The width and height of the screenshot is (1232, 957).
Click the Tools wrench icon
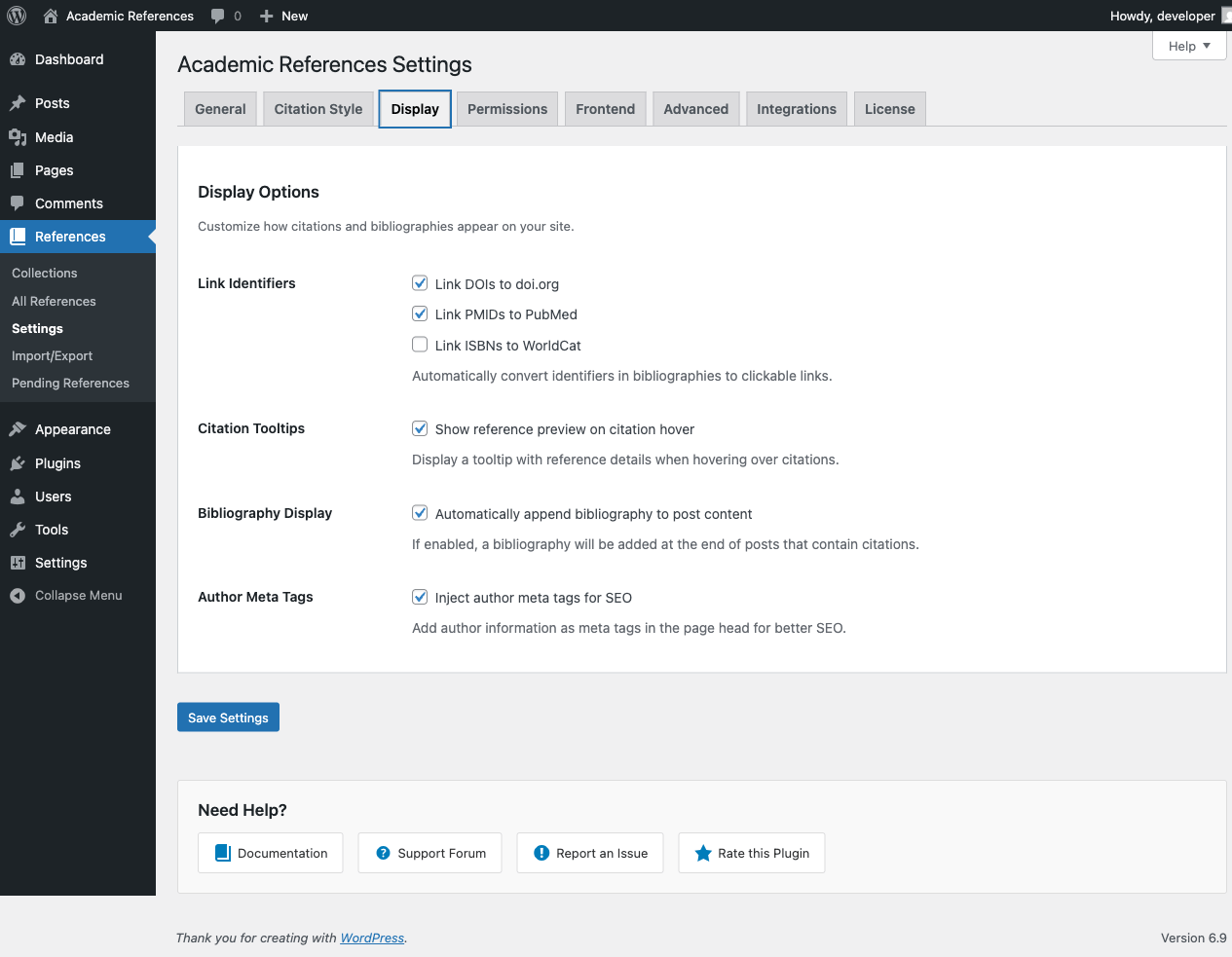[18, 530]
